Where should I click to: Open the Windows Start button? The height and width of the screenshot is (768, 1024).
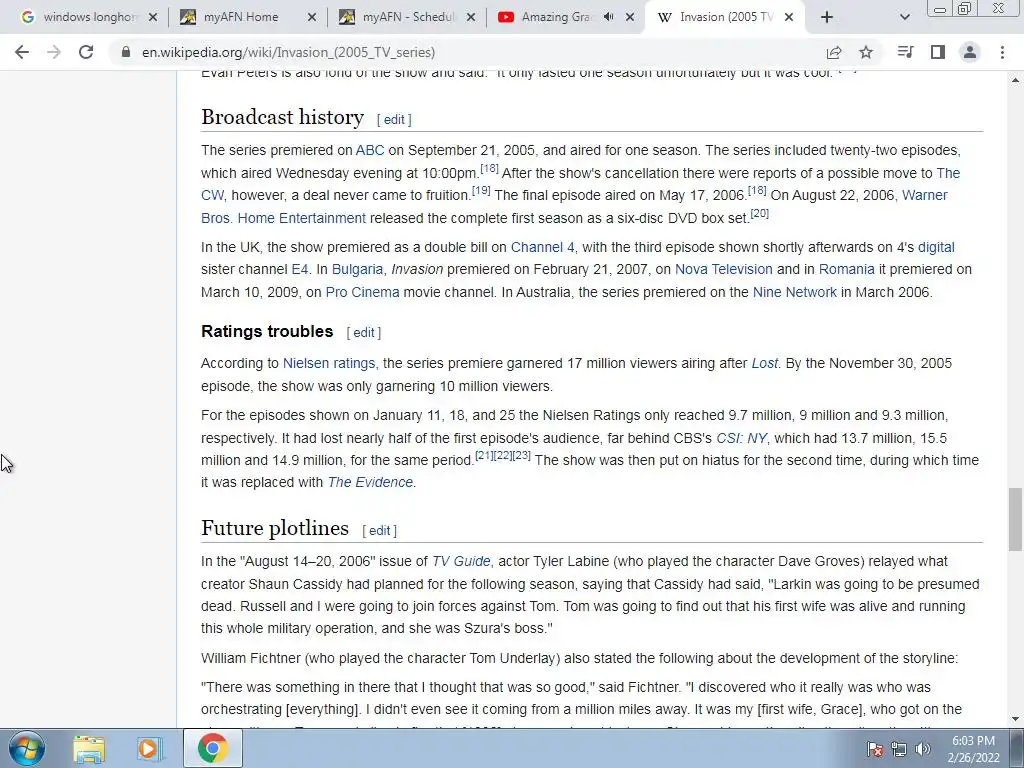[27, 748]
